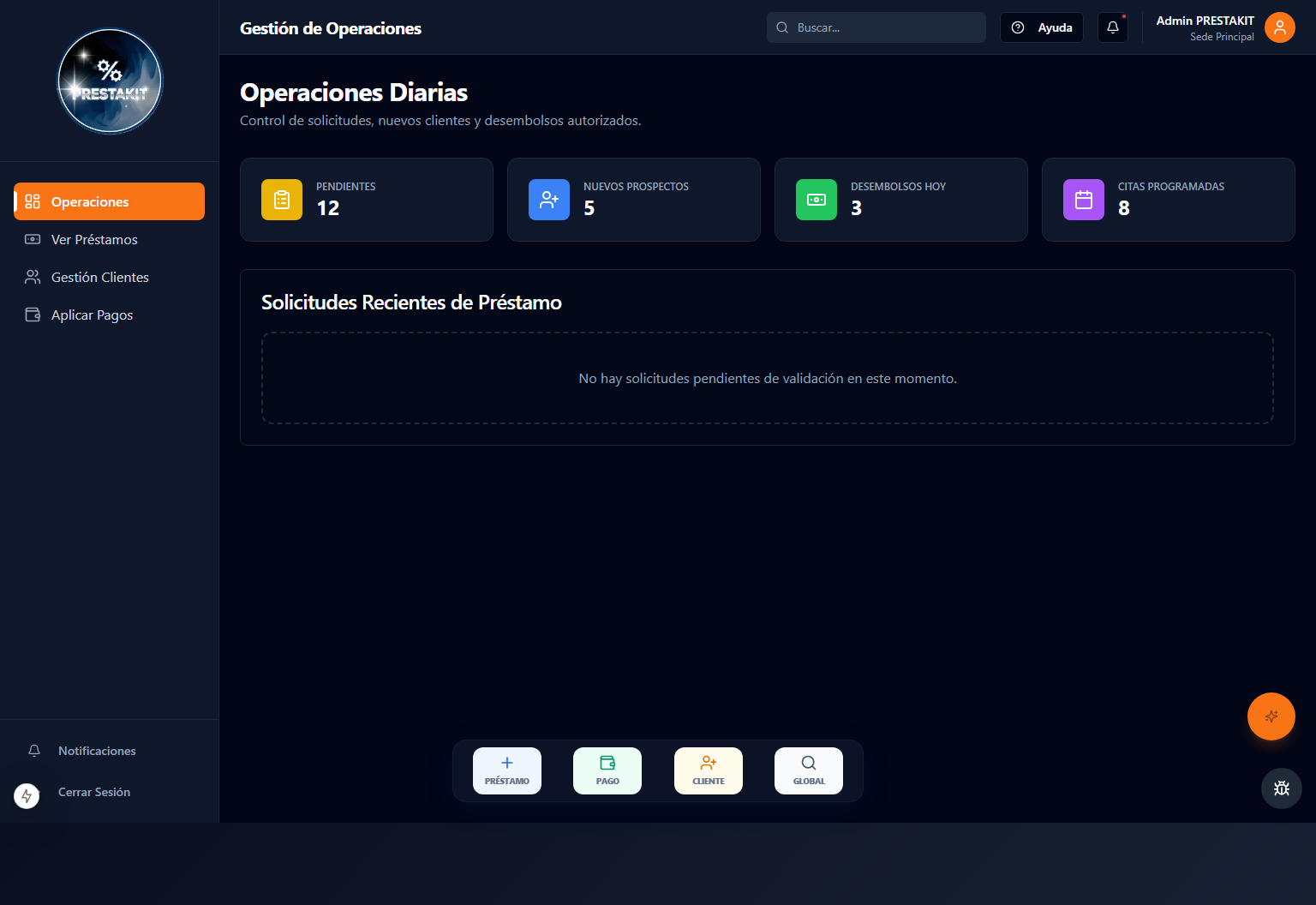1316x905 pixels.
Task: Open the Operaciones sidebar section
Action: point(110,201)
